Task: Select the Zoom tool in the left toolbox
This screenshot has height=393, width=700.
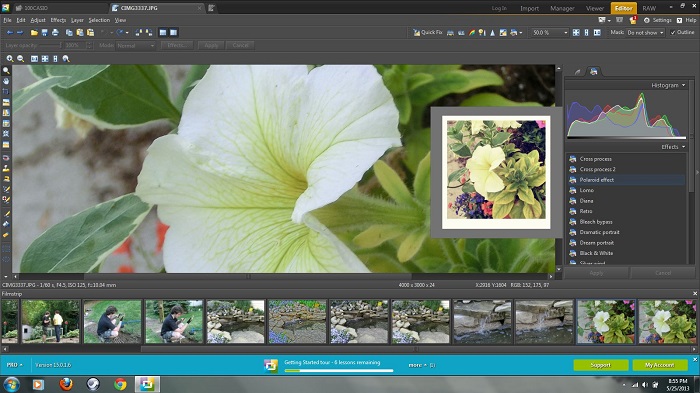Action: pyautogui.click(x=6, y=71)
